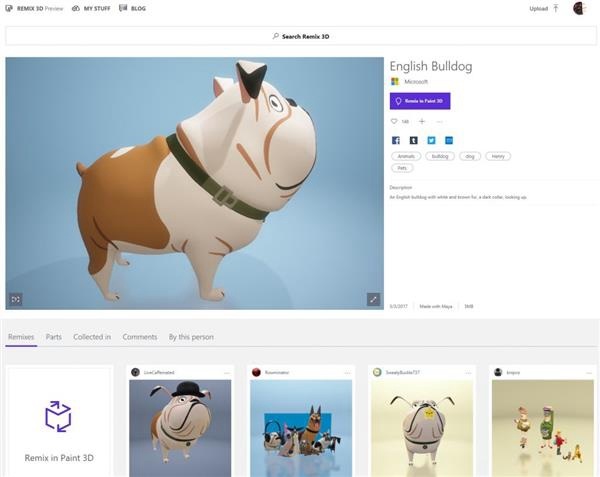Click the Remix in Paint 3D cube card
The image size is (600, 477).
coord(59,422)
